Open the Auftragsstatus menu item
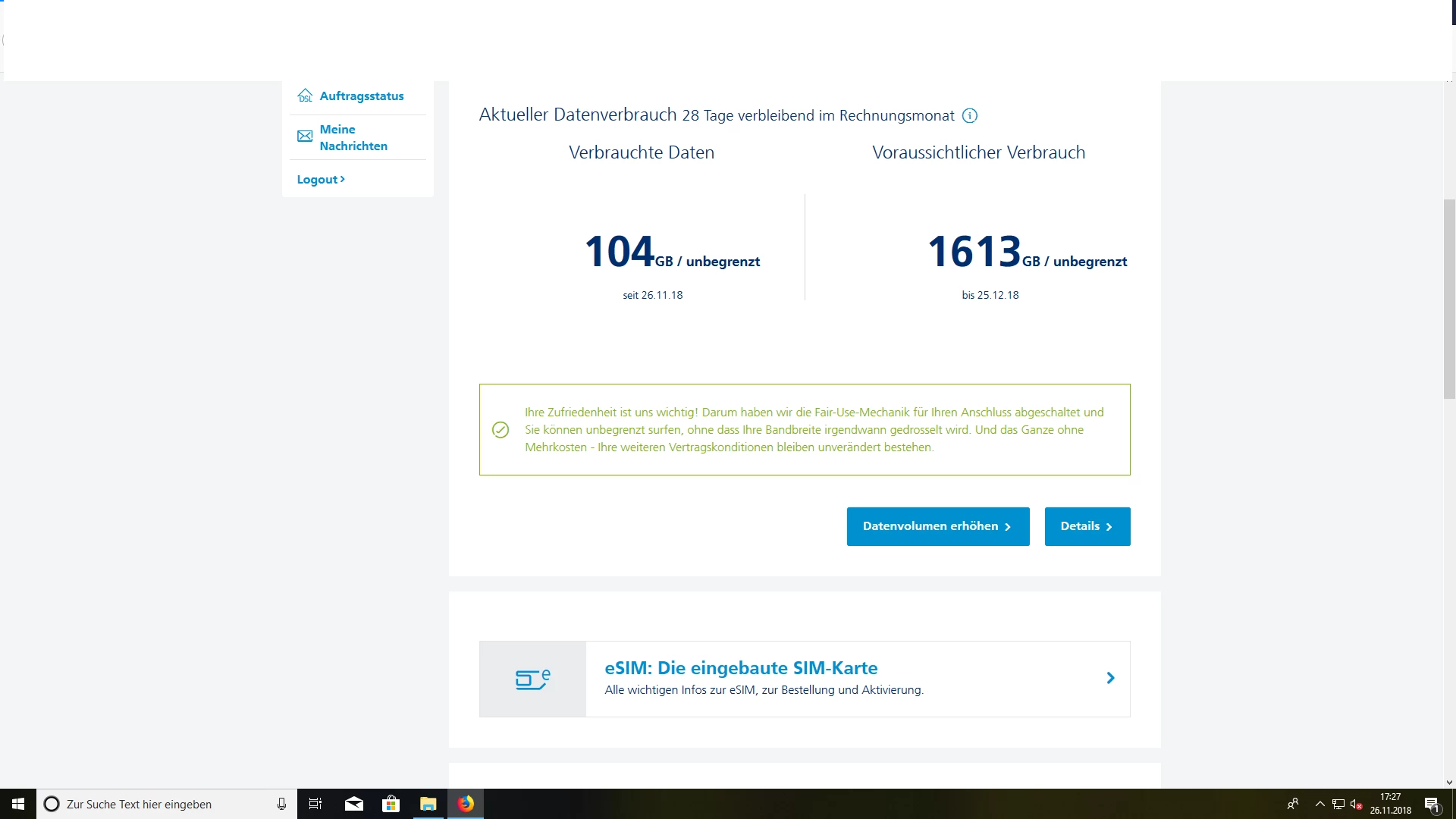Image resolution: width=1456 pixels, height=819 pixels. pyautogui.click(x=361, y=96)
